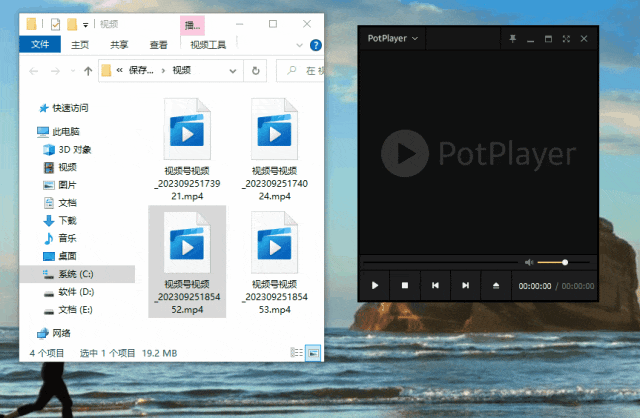Click the large PotPlayer logo play icon

(404, 153)
